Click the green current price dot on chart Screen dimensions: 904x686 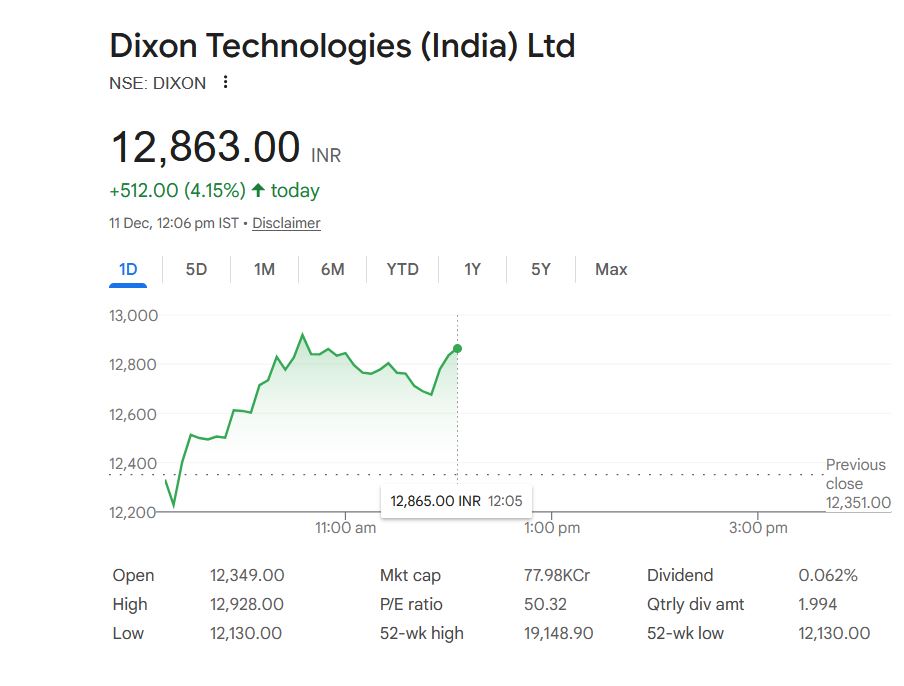[x=458, y=348]
